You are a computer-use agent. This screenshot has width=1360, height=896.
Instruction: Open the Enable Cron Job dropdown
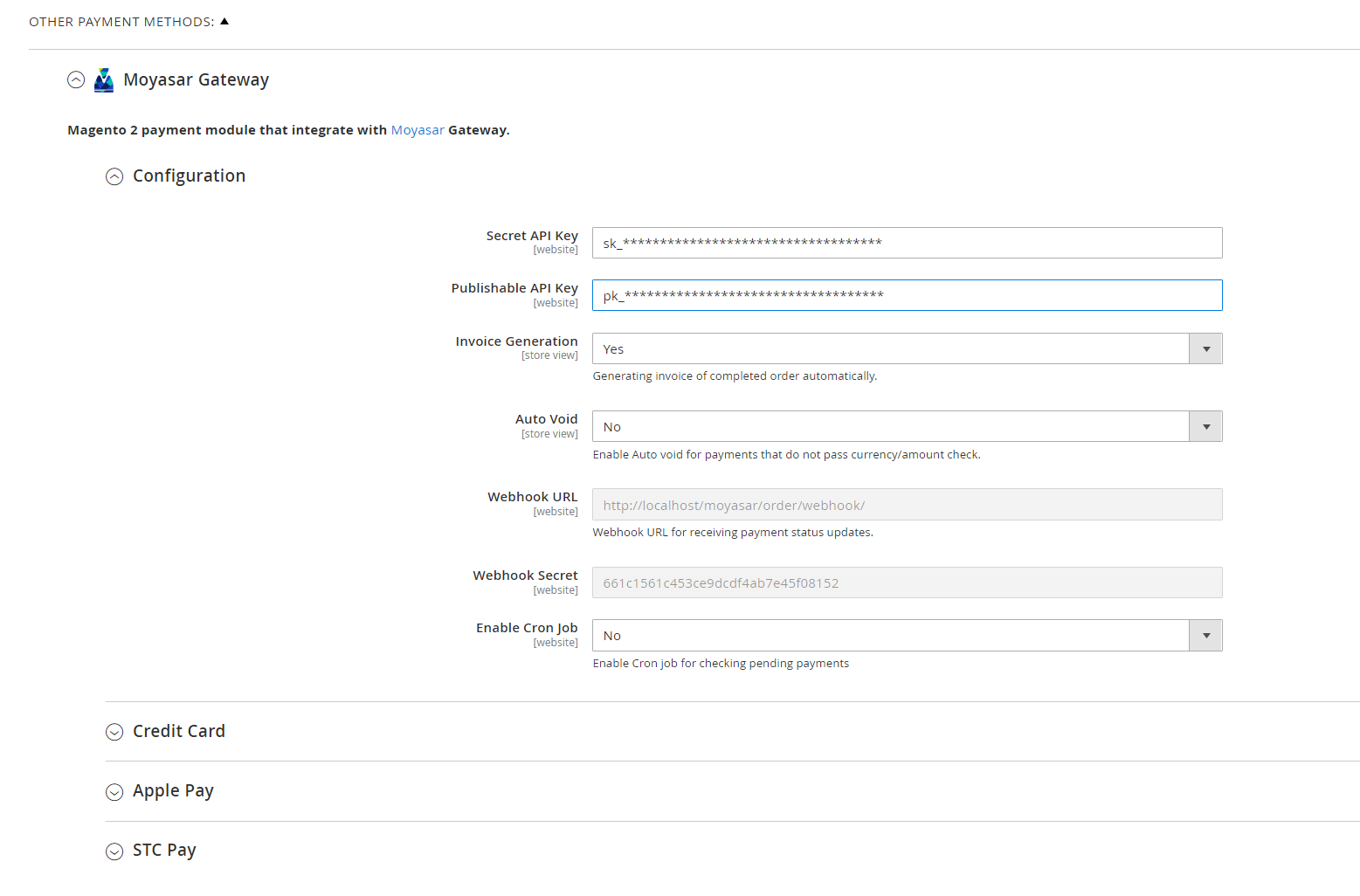(907, 635)
